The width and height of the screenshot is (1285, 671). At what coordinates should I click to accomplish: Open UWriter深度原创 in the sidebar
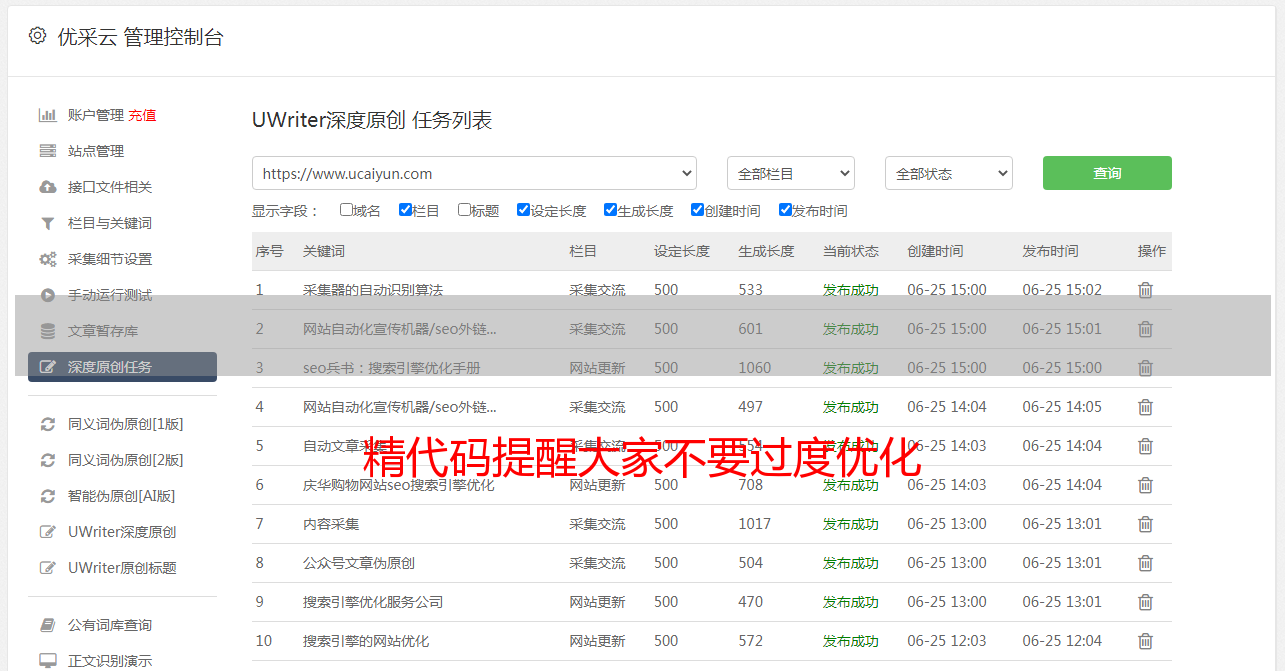tap(122, 532)
